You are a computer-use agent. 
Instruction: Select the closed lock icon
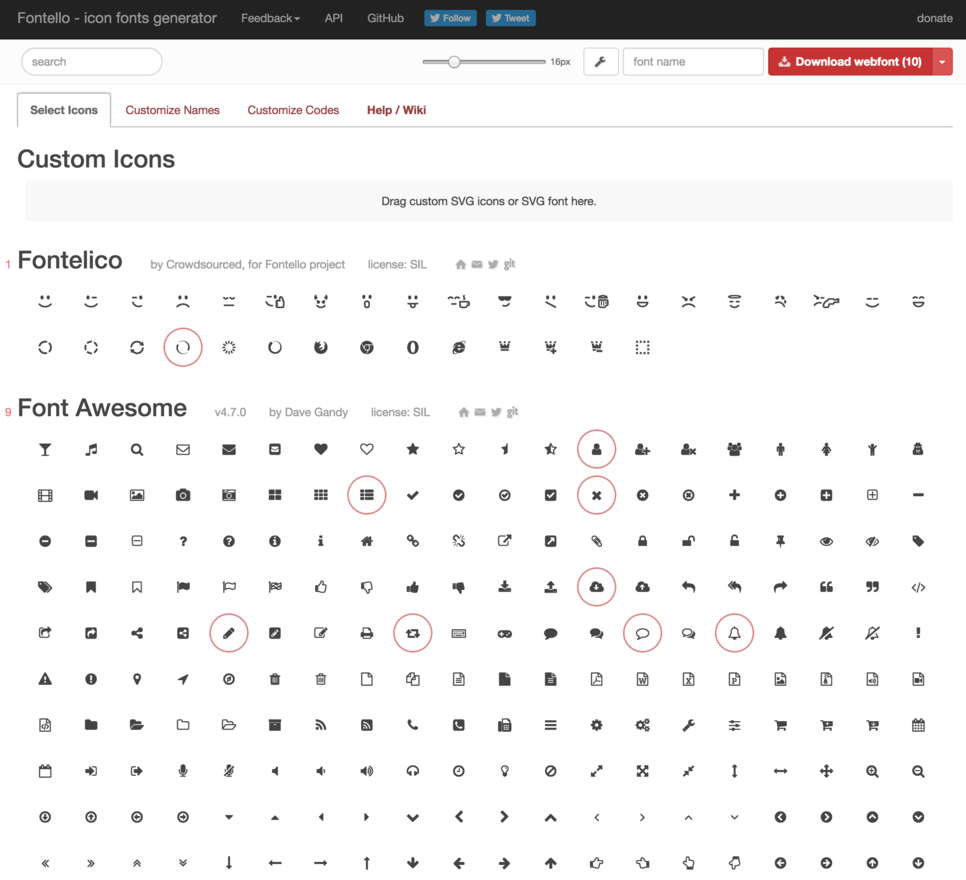643,541
